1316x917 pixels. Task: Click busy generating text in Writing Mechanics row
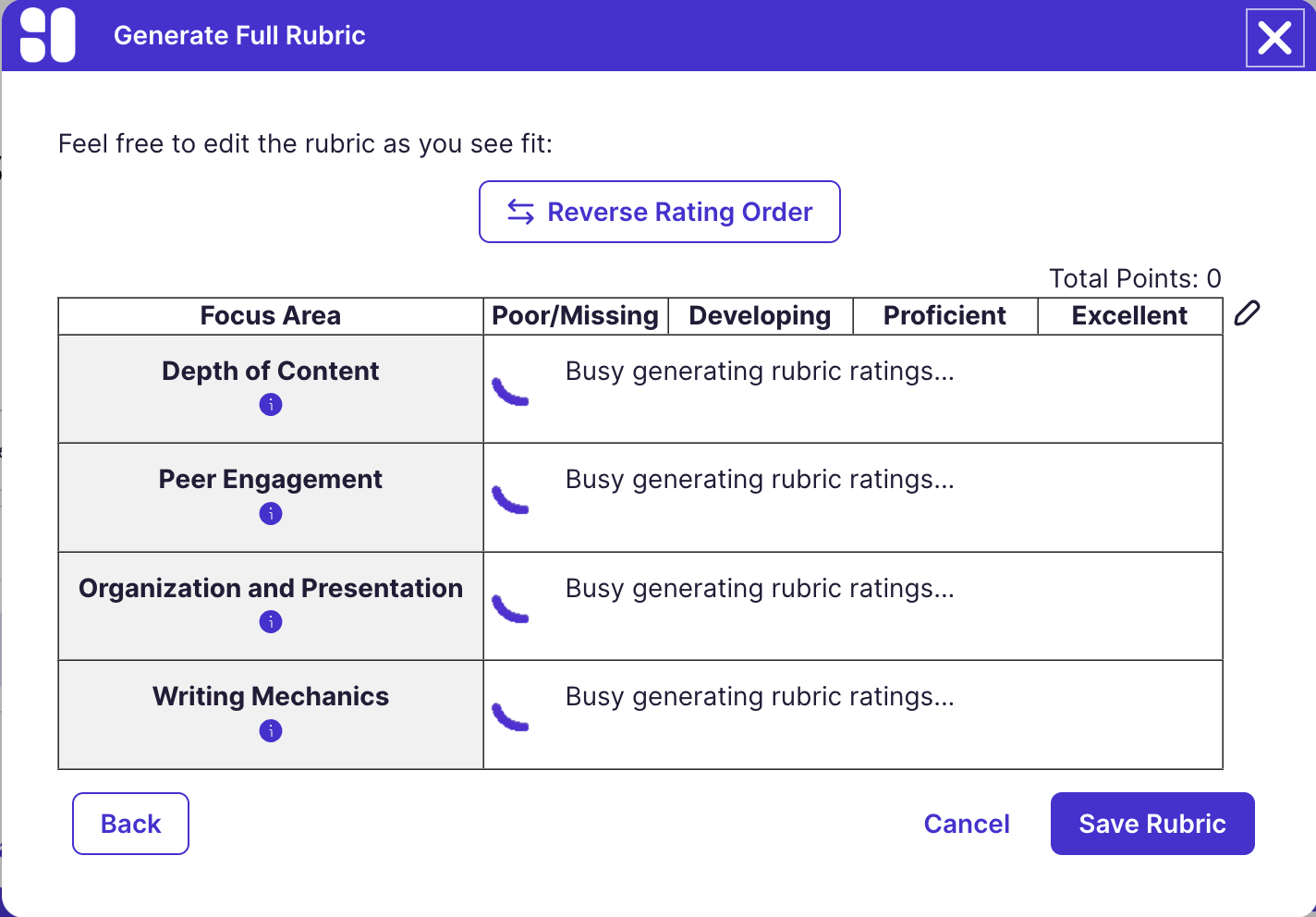pyautogui.click(x=760, y=696)
